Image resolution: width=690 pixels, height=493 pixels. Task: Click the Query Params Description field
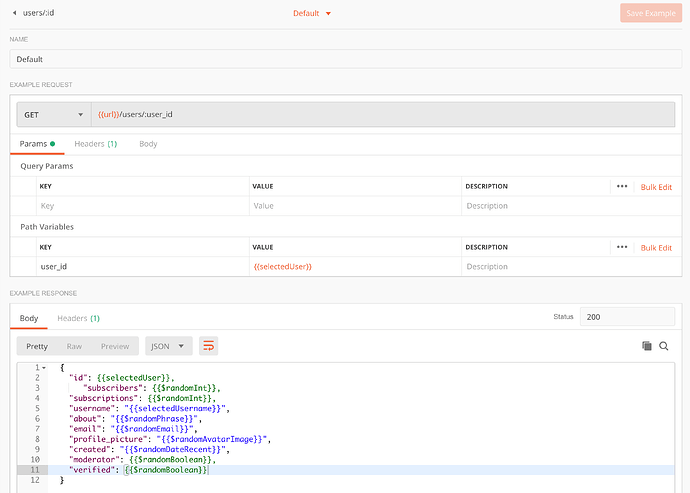571,206
